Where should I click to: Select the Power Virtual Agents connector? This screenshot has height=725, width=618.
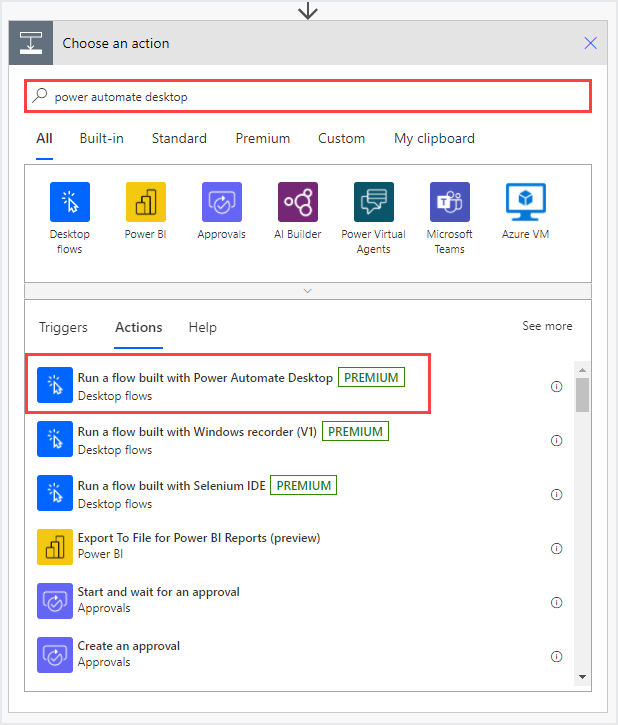(x=374, y=202)
